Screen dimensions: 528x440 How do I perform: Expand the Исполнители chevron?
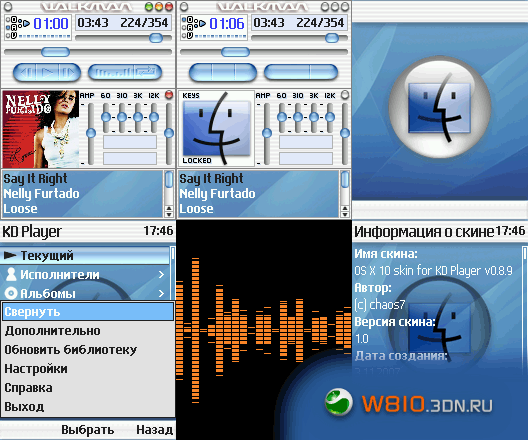pos(162,275)
